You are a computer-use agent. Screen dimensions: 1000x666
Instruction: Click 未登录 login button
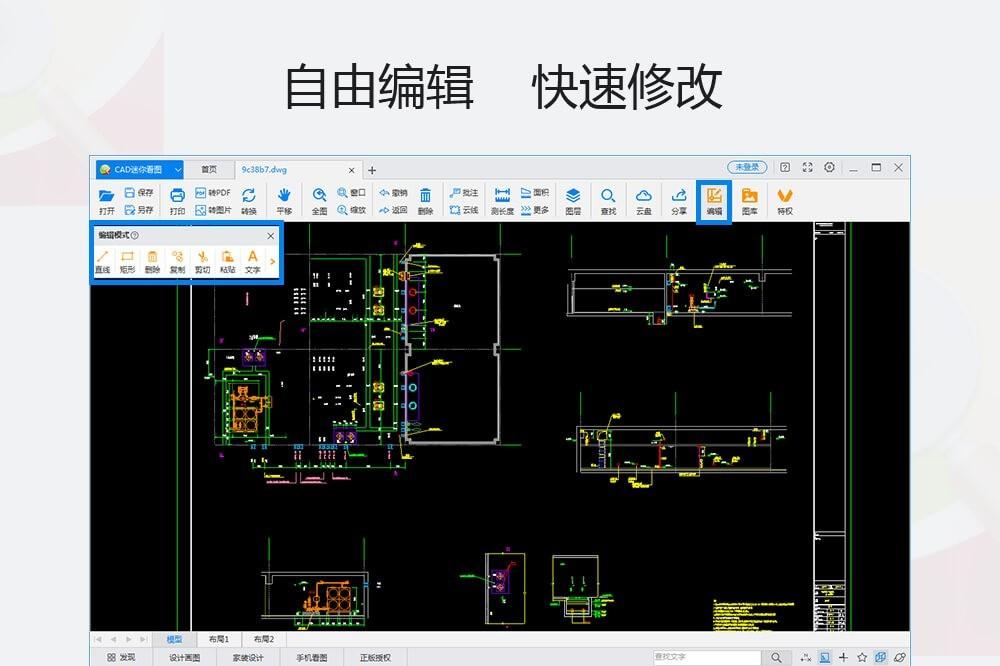[x=747, y=167]
